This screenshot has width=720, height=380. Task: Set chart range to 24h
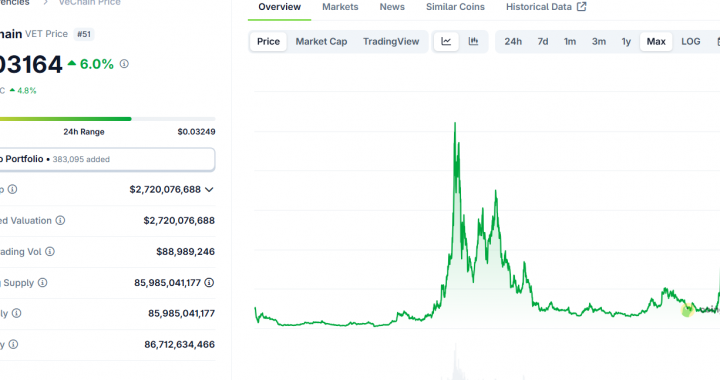(513, 41)
